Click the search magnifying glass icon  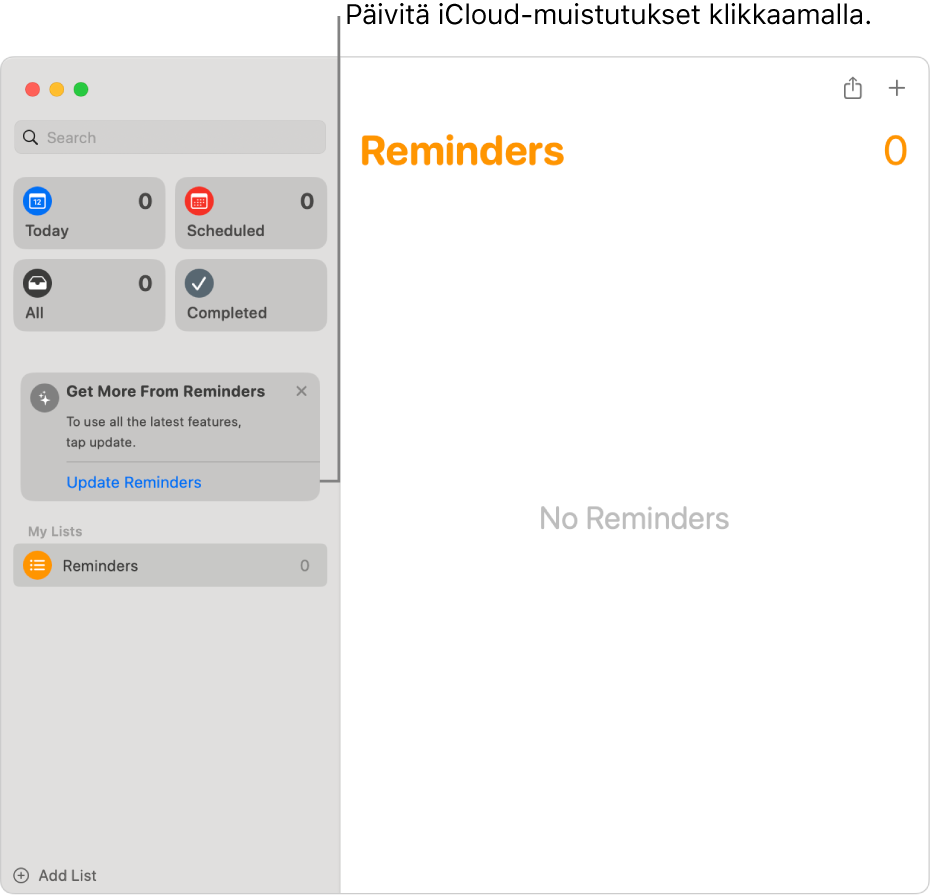click(31, 138)
